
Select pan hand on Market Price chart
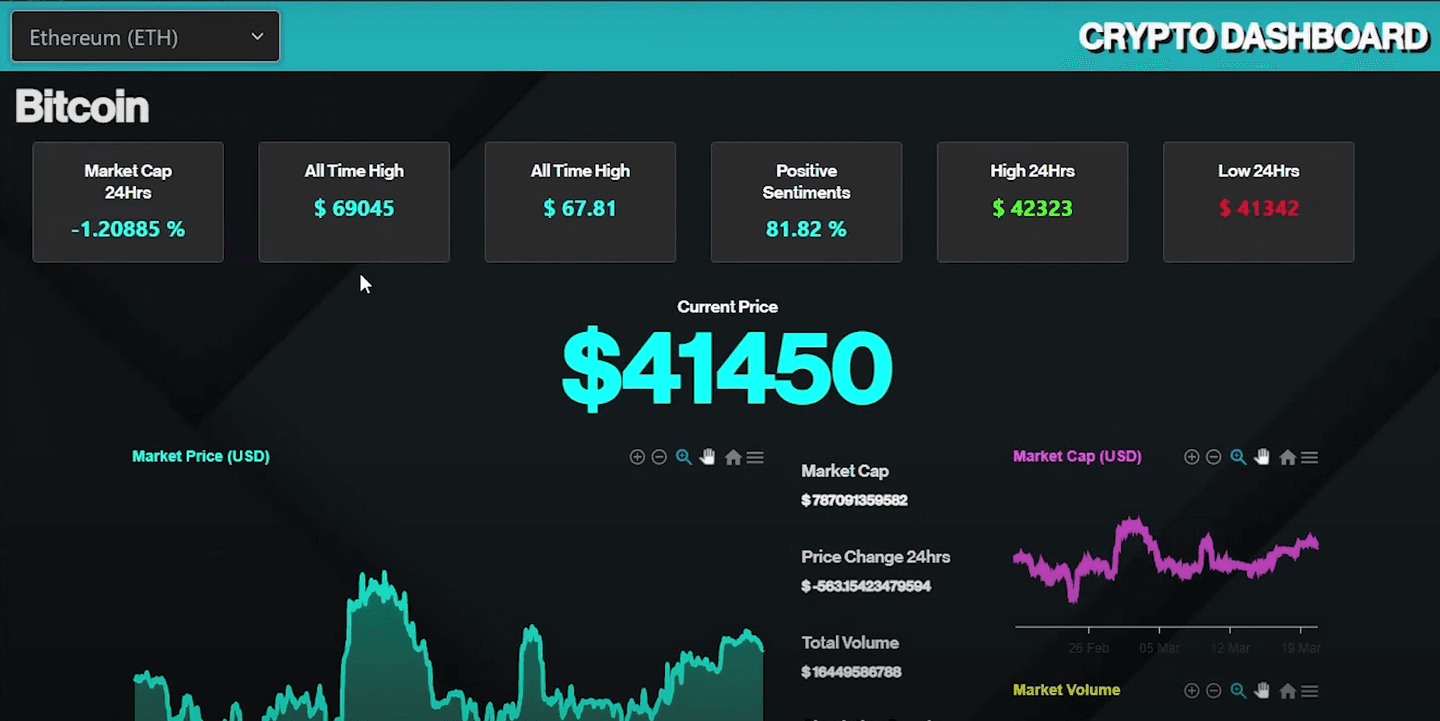[x=708, y=457]
